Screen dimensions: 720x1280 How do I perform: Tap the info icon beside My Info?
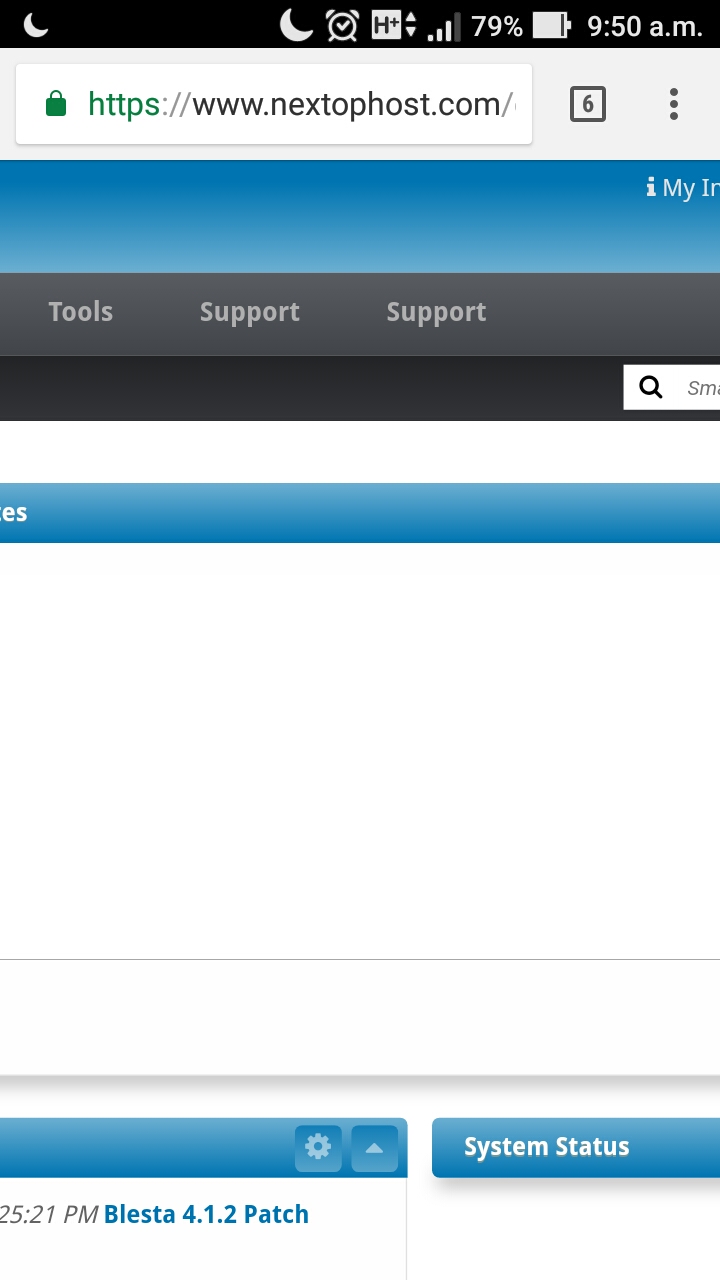651,187
